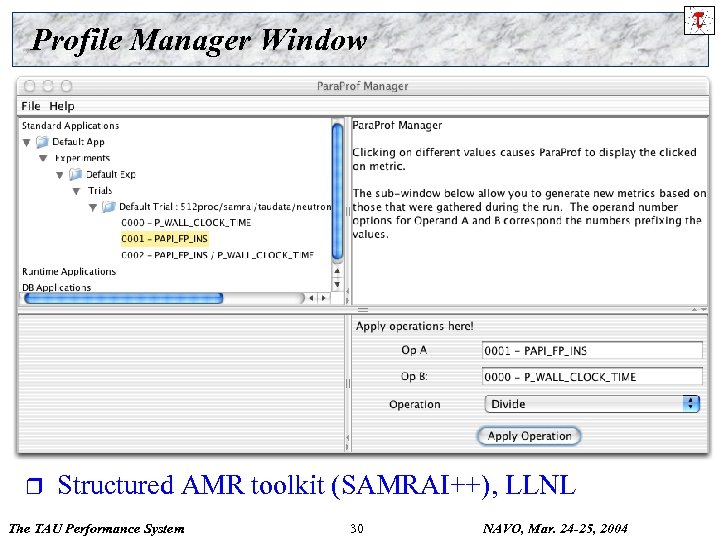Click the ParaProf Manager heading text
Screen dimensions: 720x540
397,125
